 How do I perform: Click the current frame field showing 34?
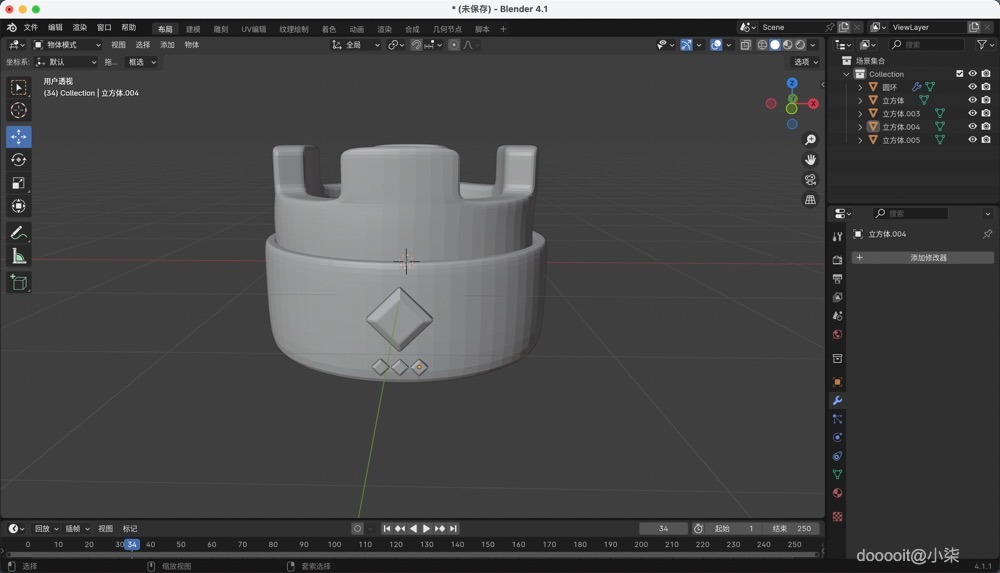pos(664,529)
